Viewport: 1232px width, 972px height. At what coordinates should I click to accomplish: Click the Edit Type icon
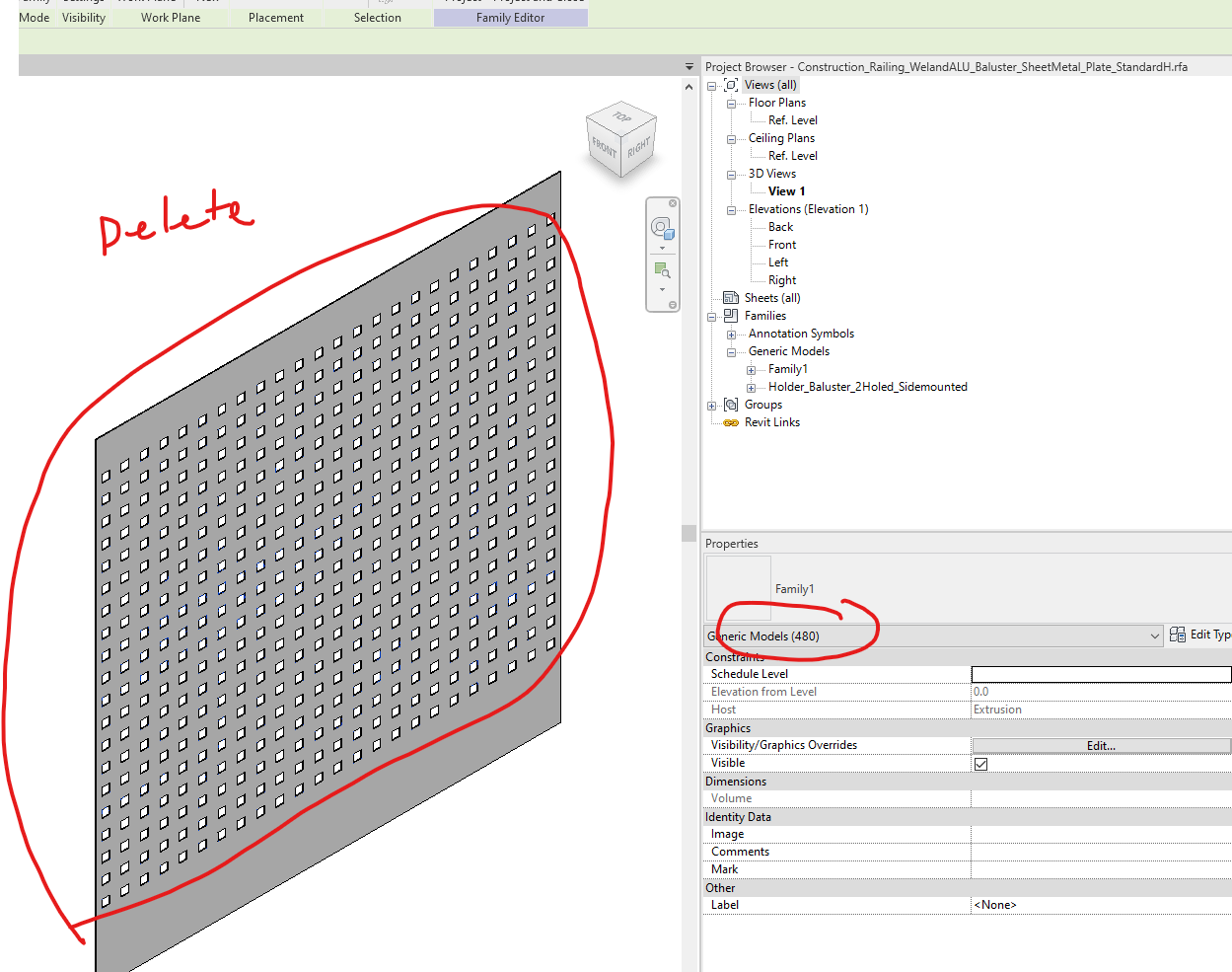click(x=1178, y=635)
